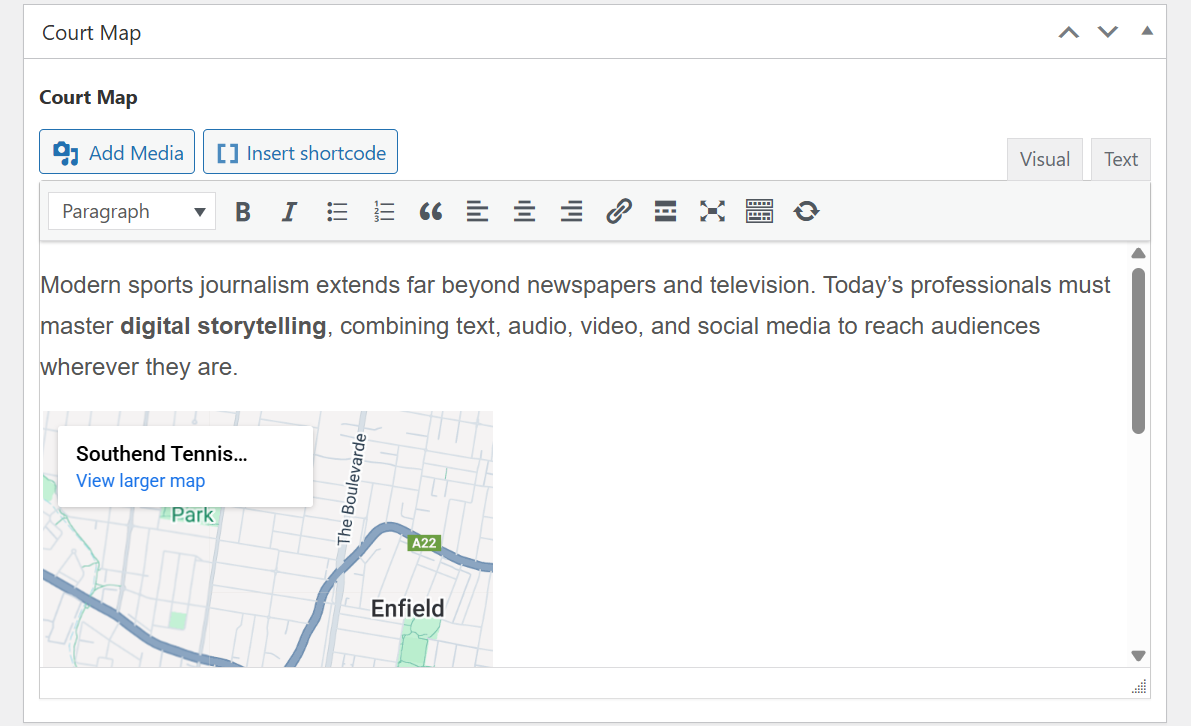The image size is (1191, 726).
Task: Open the insert/edit link tool
Action: point(619,212)
